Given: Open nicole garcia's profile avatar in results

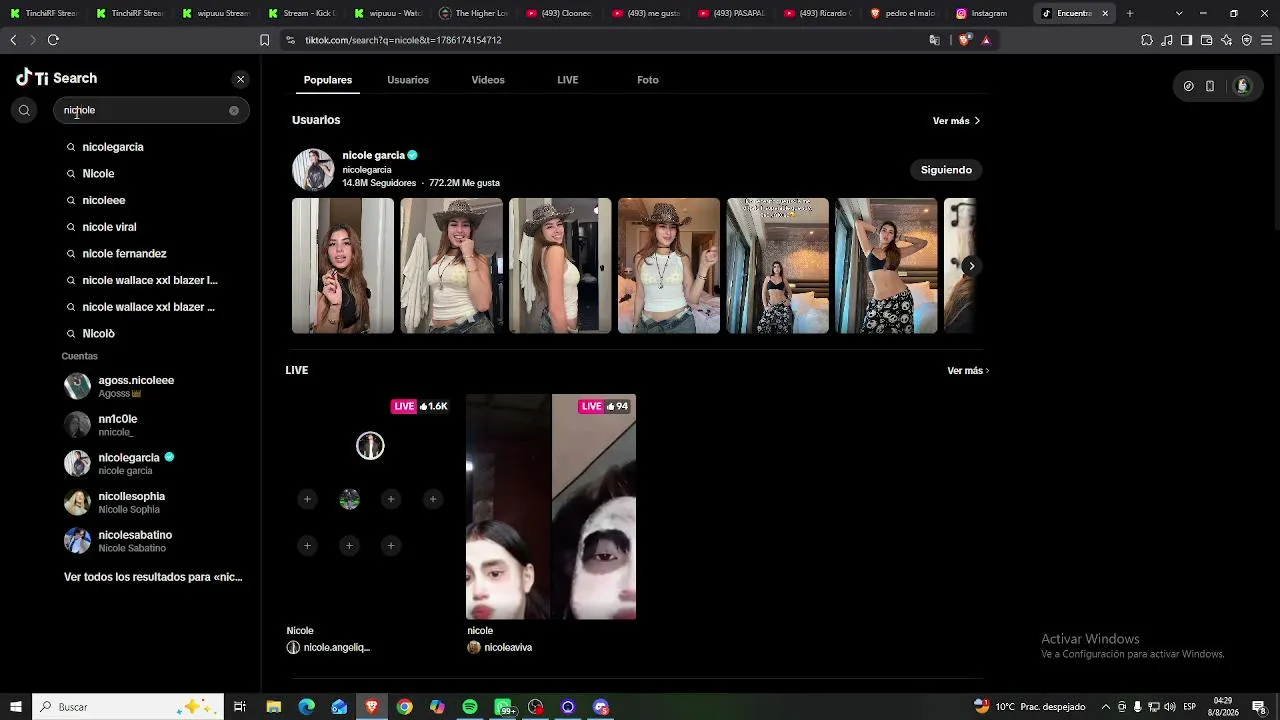Looking at the screenshot, I should pos(313,170).
